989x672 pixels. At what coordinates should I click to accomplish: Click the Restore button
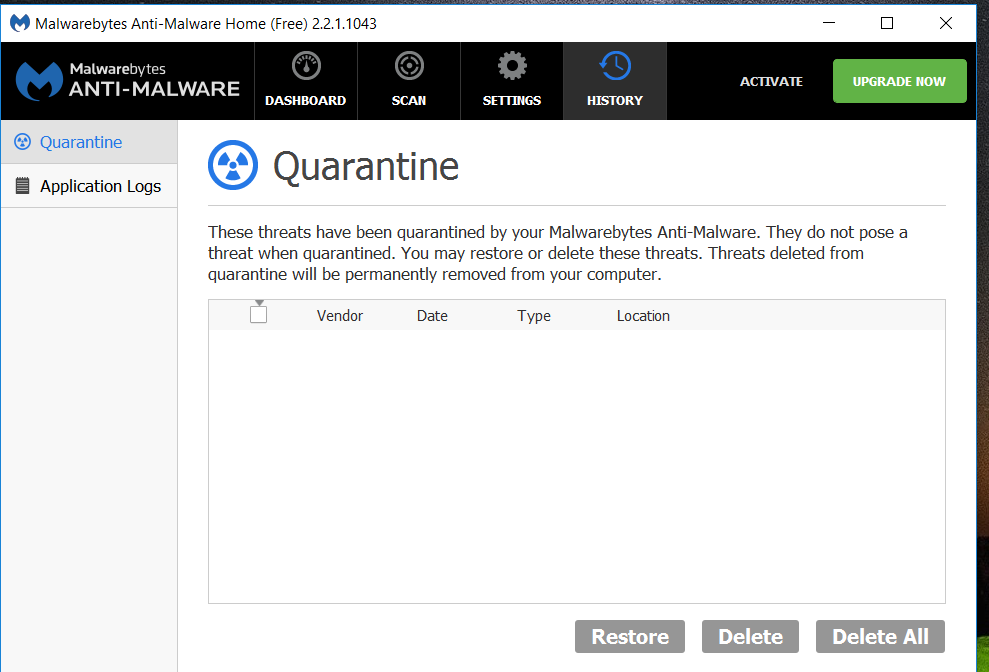click(629, 636)
